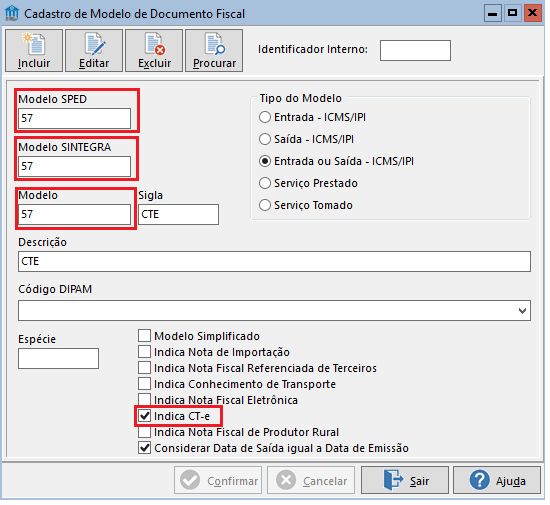
Task: Select Saída - ICMS/IPI radio option
Action: (x=265, y=139)
